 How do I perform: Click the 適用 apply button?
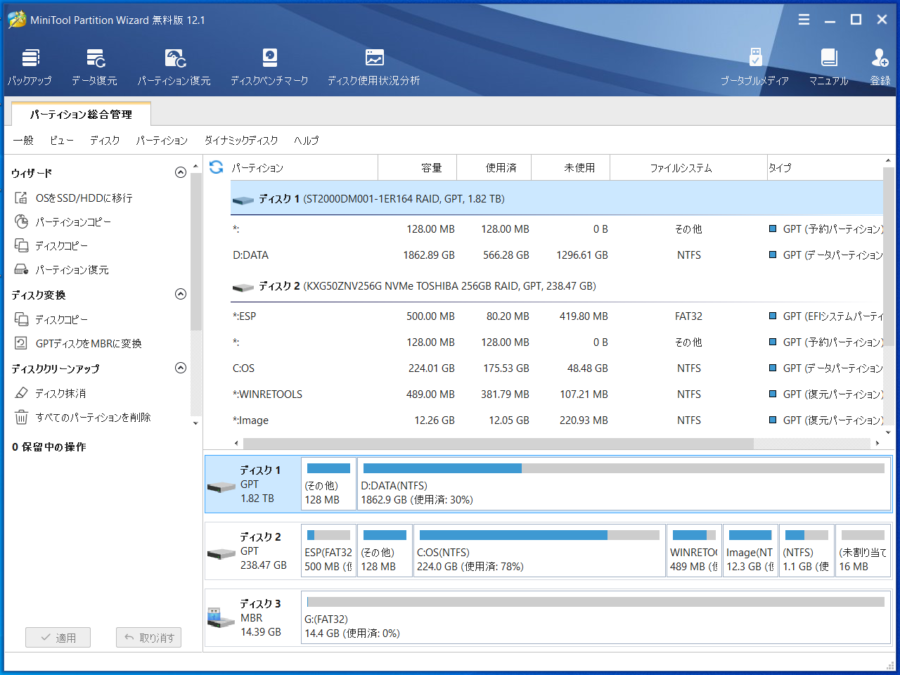click(x=58, y=637)
